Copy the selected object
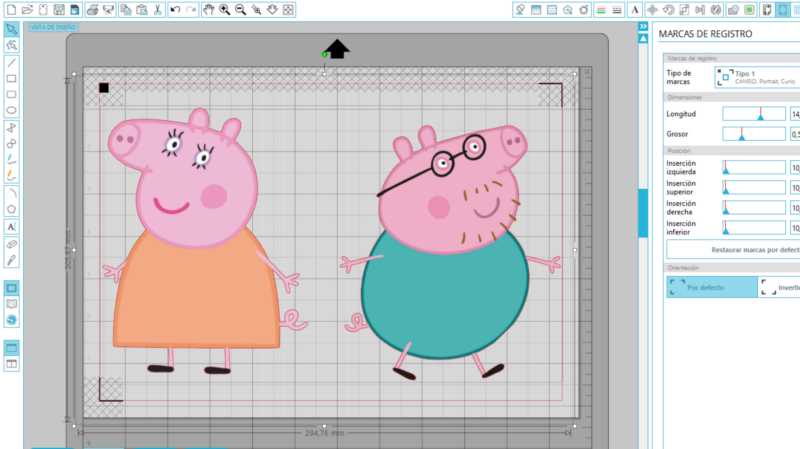Viewport: 800px width, 449px height. point(126,10)
